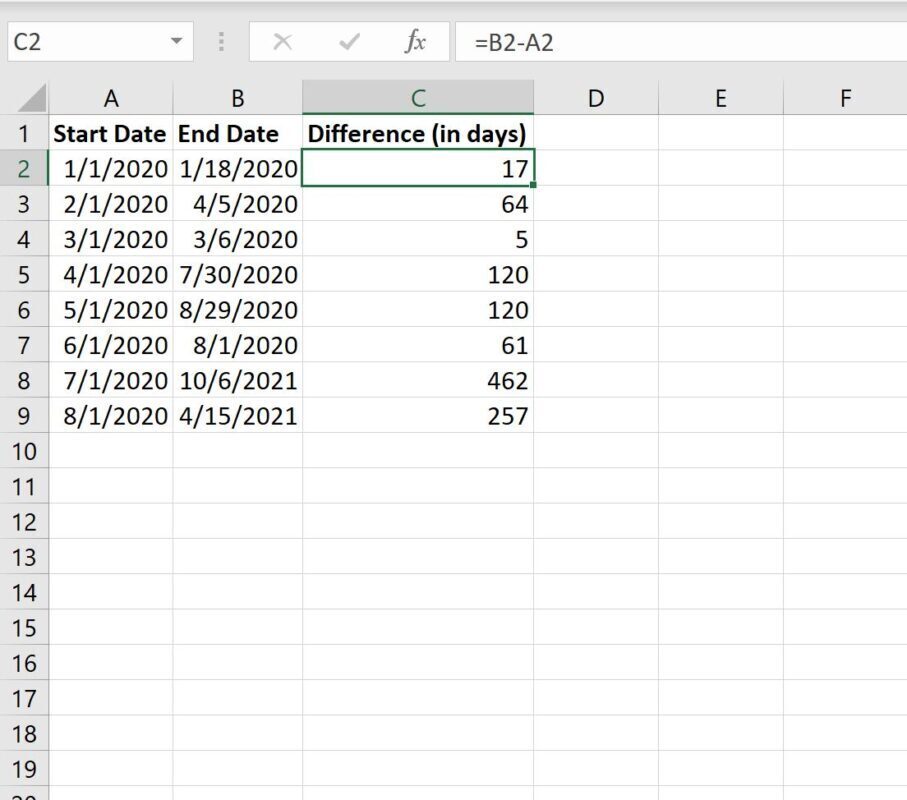This screenshot has height=800, width=907.
Task: Click the Difference (in days) header cell
Action: click(418, 134)
